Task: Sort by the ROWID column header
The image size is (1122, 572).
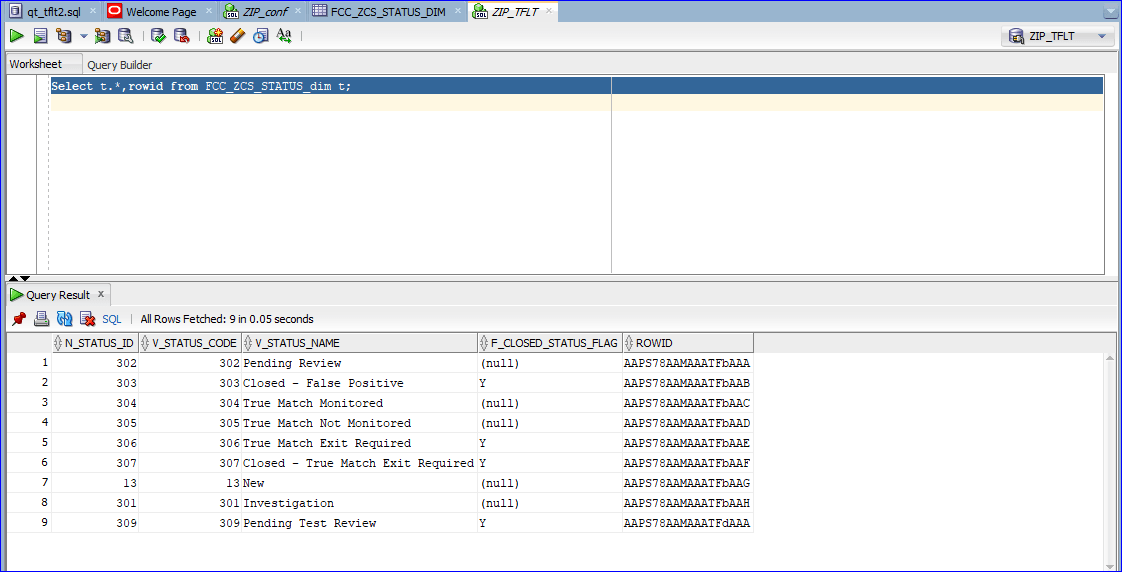Action: coord(688,343)
